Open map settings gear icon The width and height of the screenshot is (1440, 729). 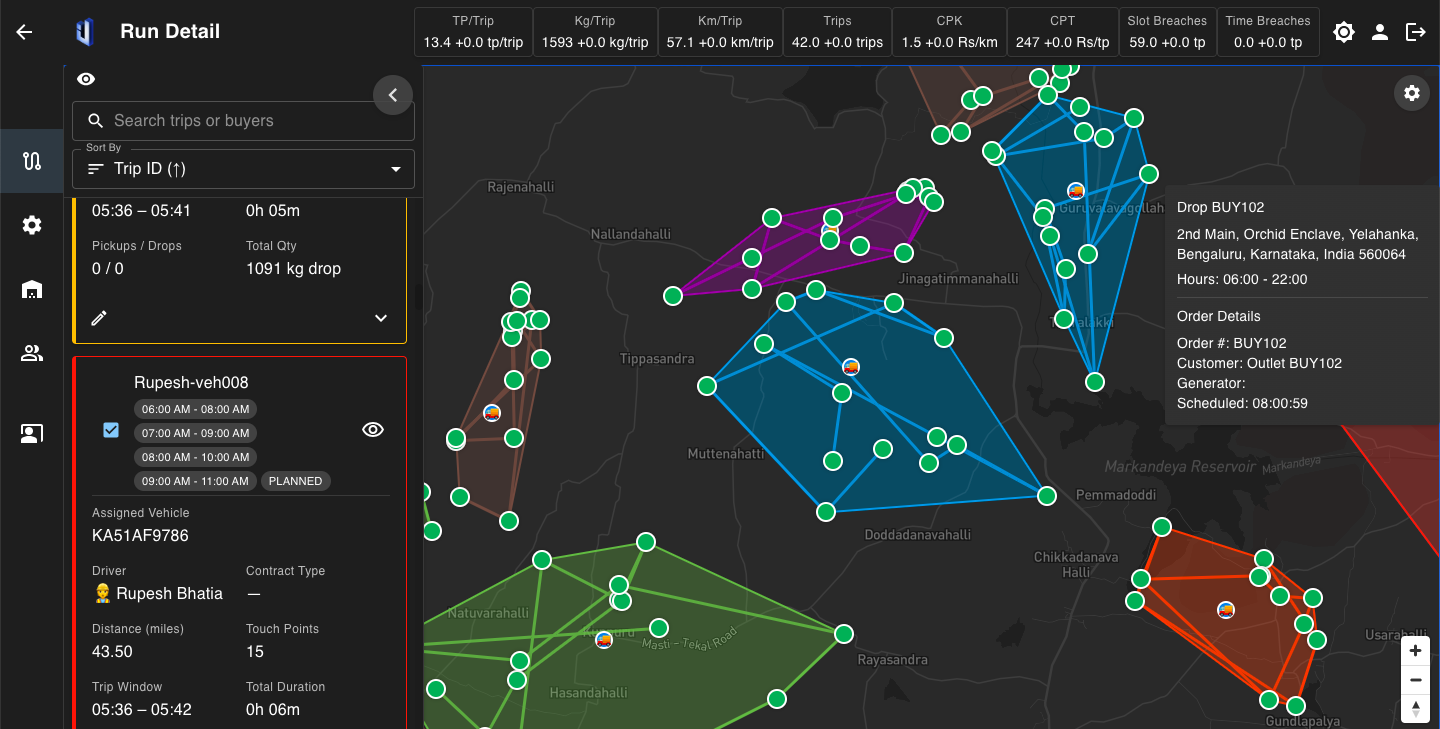[x=1411, y=93]
